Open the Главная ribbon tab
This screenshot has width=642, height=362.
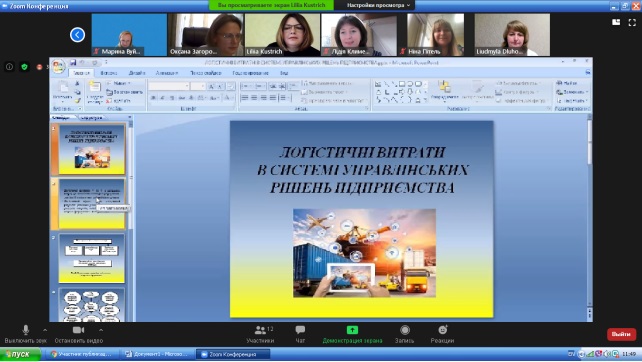pyautogui.click(x=81, y=73)
